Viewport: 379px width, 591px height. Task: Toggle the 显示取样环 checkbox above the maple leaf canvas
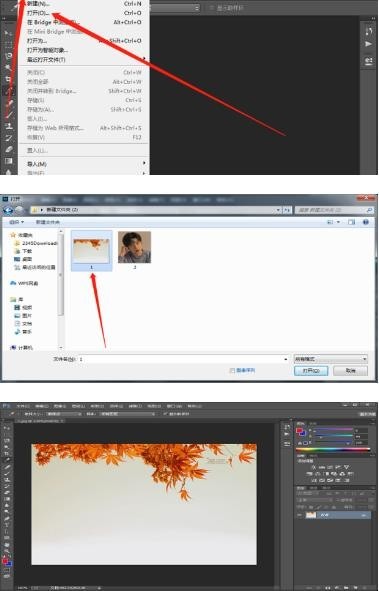coord(165,414)
